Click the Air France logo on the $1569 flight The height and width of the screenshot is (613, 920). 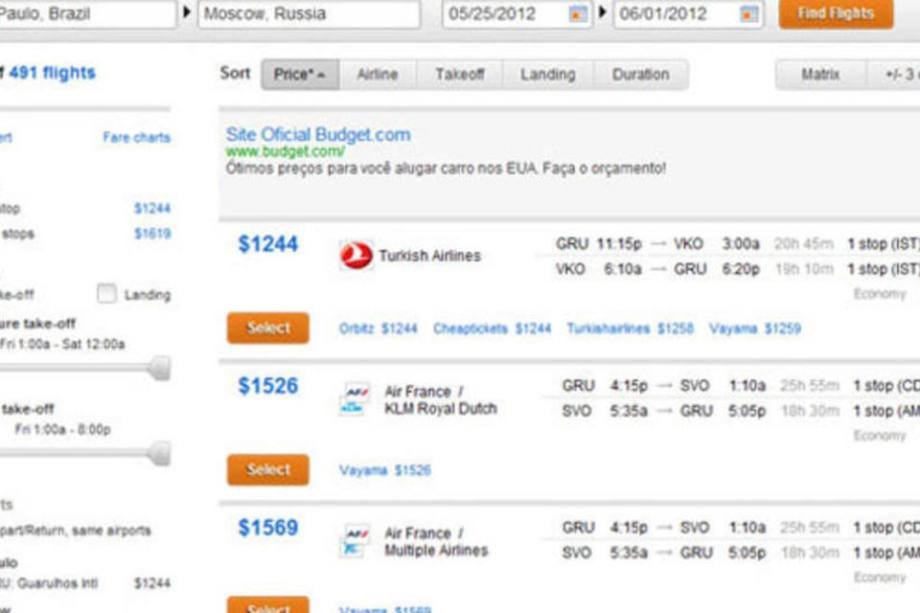[x=356, y=540]
